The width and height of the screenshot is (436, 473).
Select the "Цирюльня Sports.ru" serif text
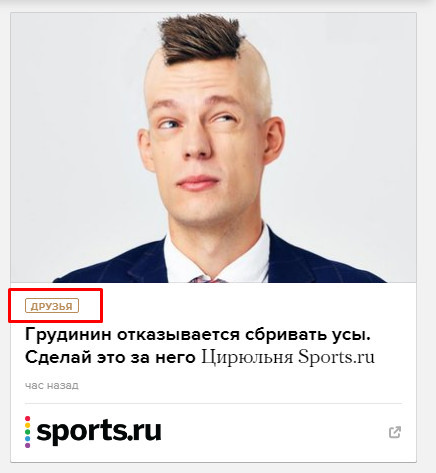pyautogui.click(x=288, y=357)
